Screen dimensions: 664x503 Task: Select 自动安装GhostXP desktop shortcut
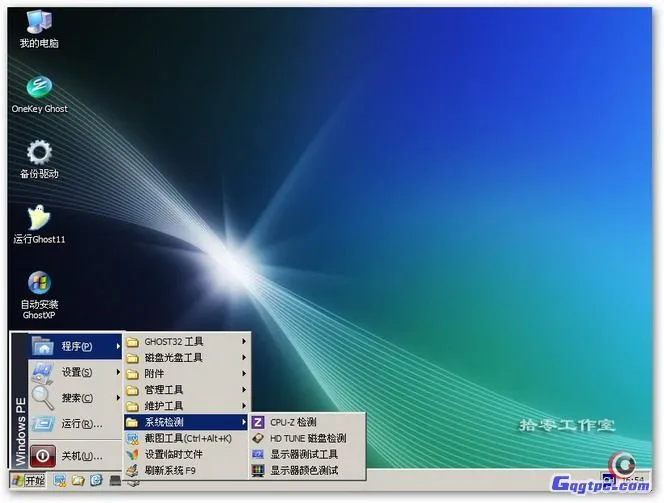click(x=39, y=295)
